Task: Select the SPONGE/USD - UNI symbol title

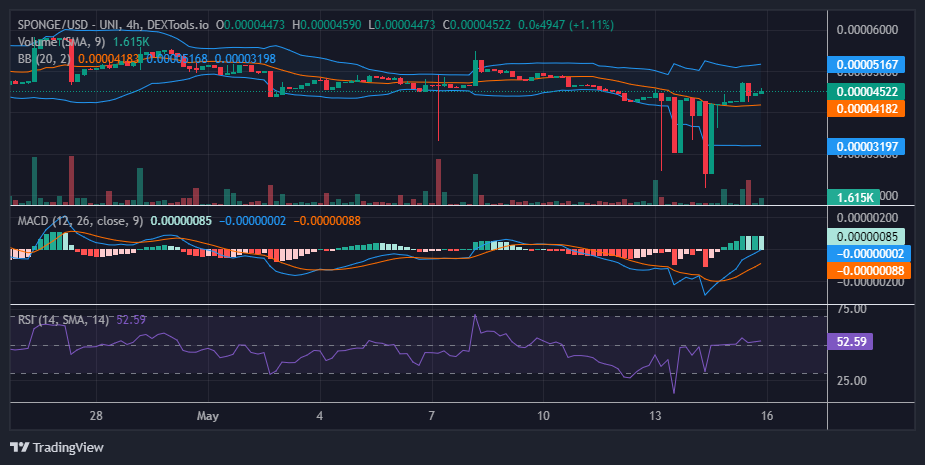Action: point(67,25)
